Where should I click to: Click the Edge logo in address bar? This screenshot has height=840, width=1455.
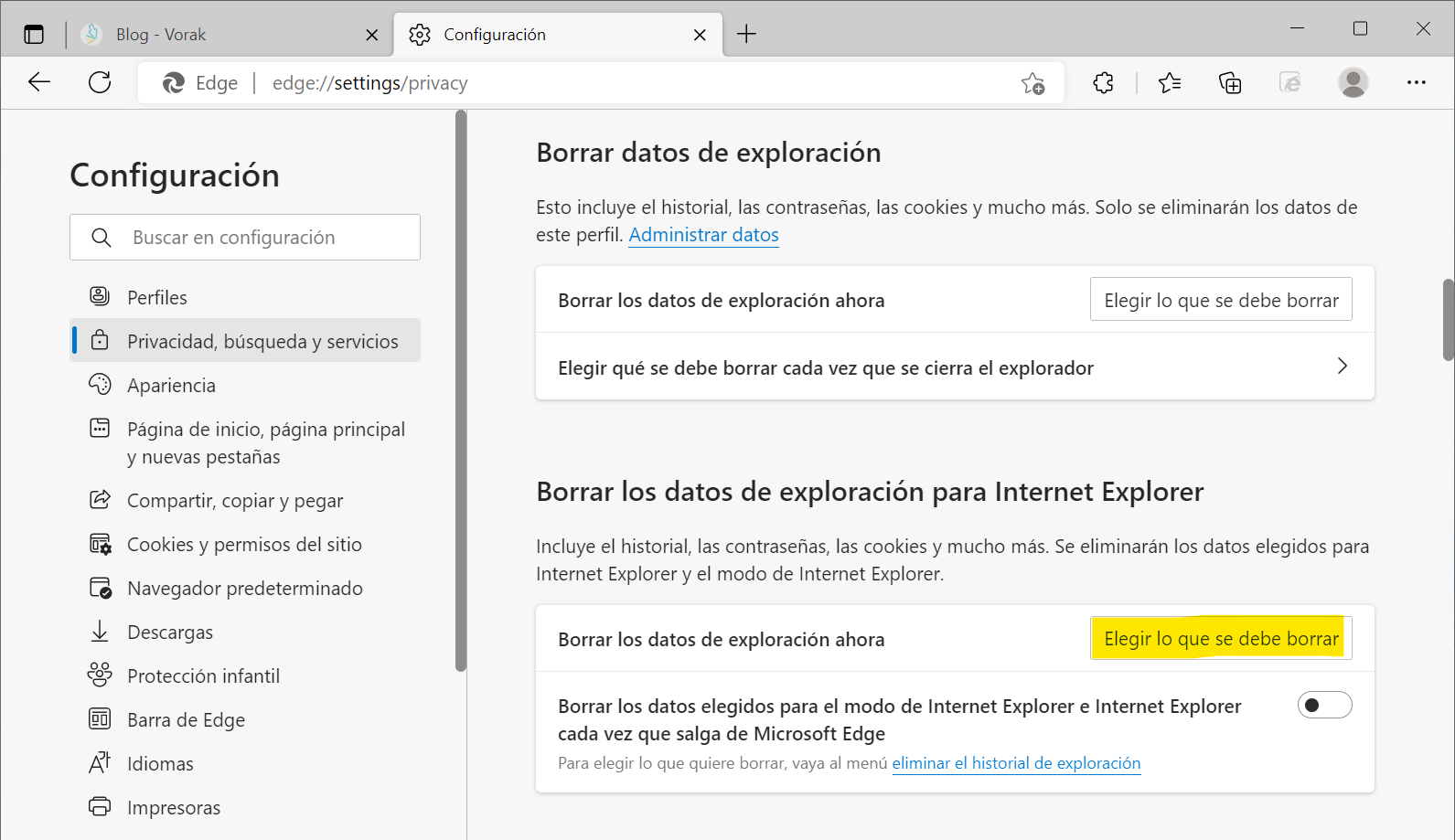174,83
